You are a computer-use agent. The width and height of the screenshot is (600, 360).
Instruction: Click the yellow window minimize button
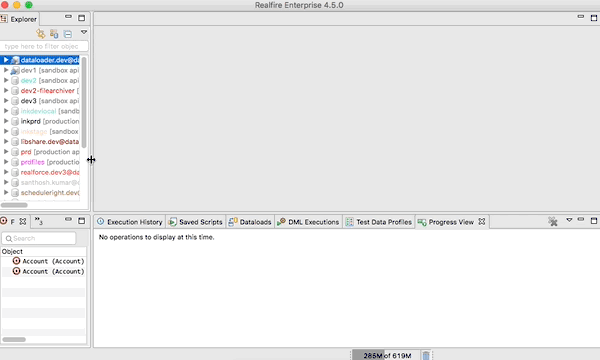(x=16, y=5)
